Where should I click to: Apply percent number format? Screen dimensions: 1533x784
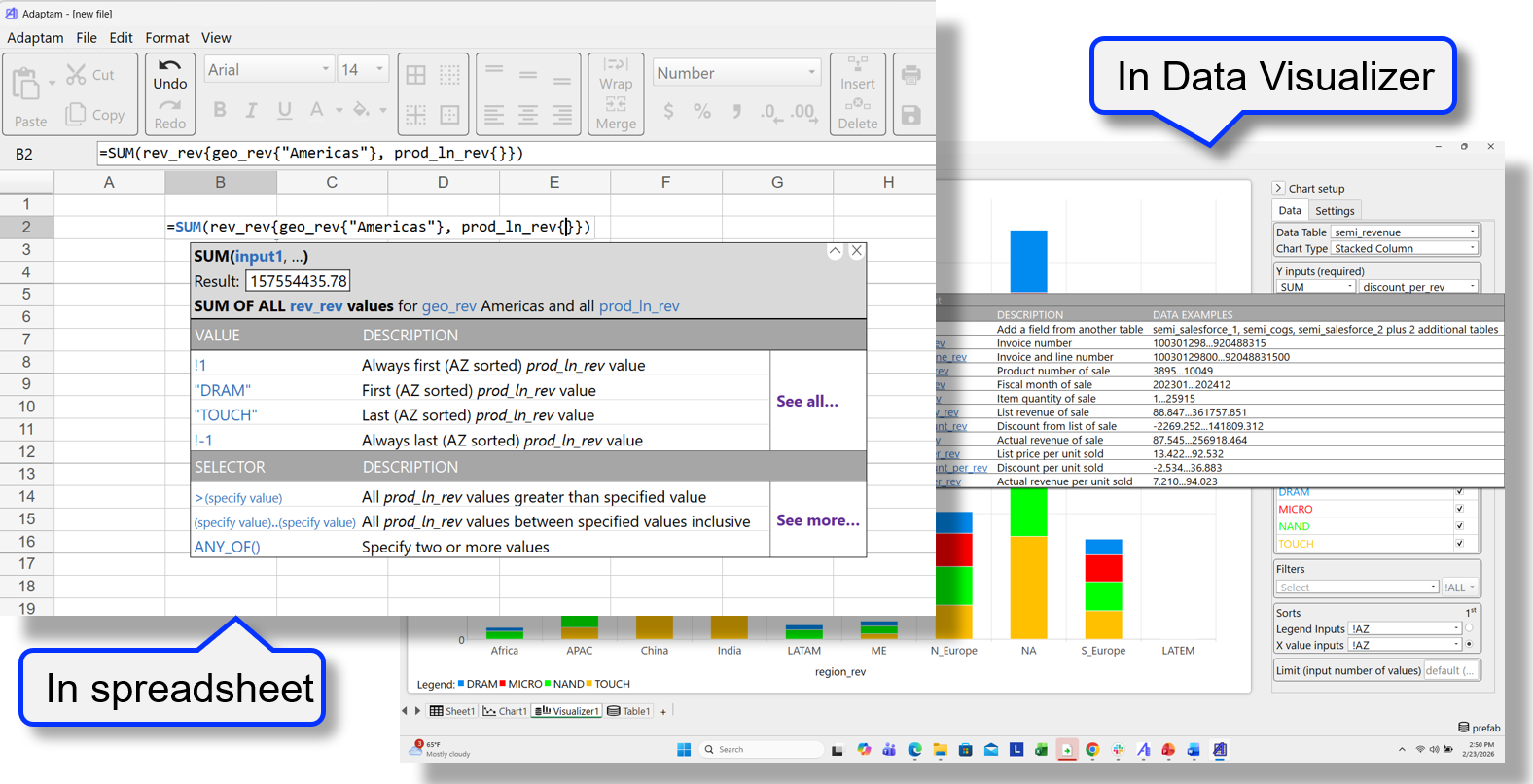[702, 111]
